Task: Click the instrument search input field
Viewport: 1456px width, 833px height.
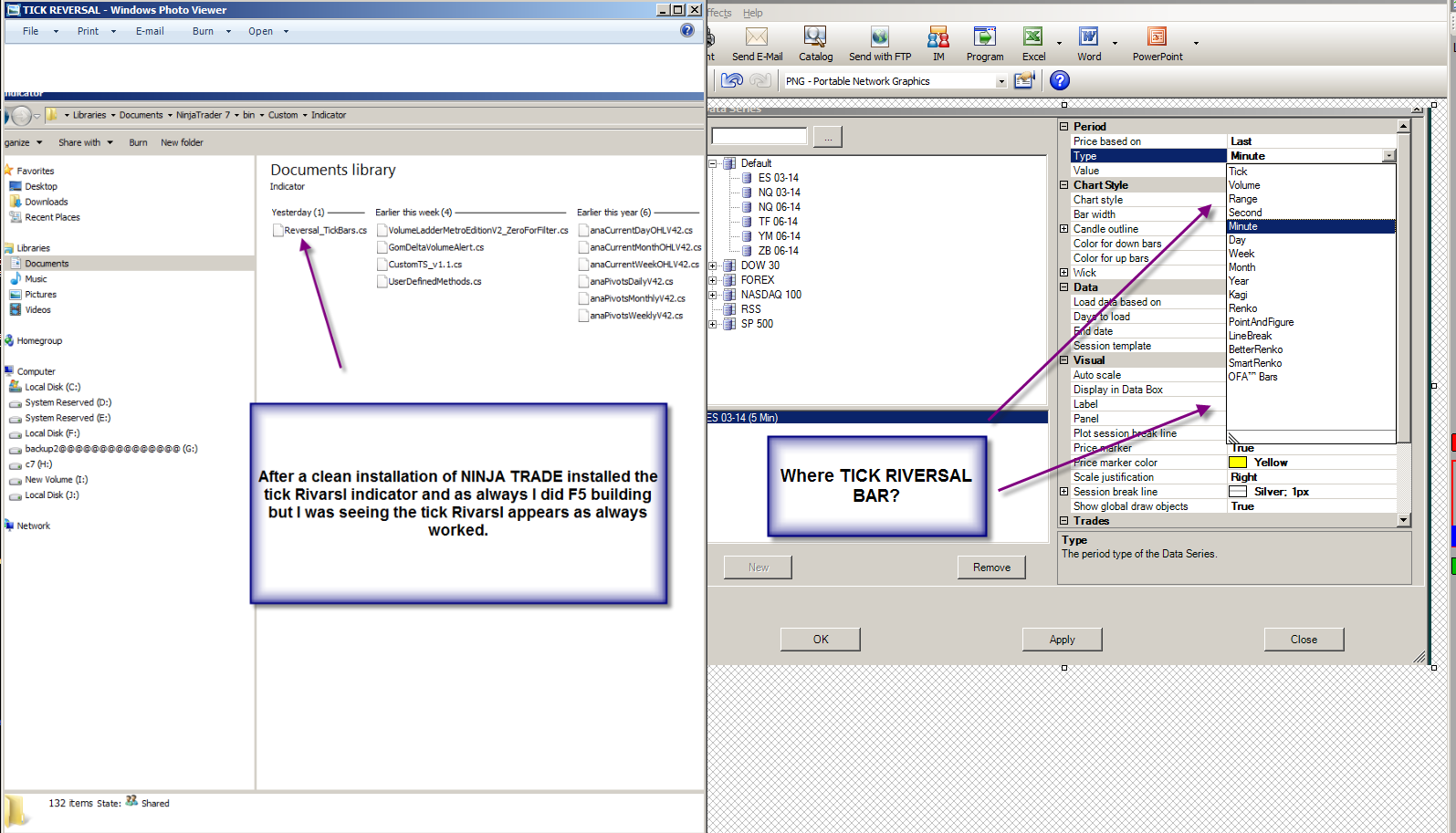Action: 759,137
